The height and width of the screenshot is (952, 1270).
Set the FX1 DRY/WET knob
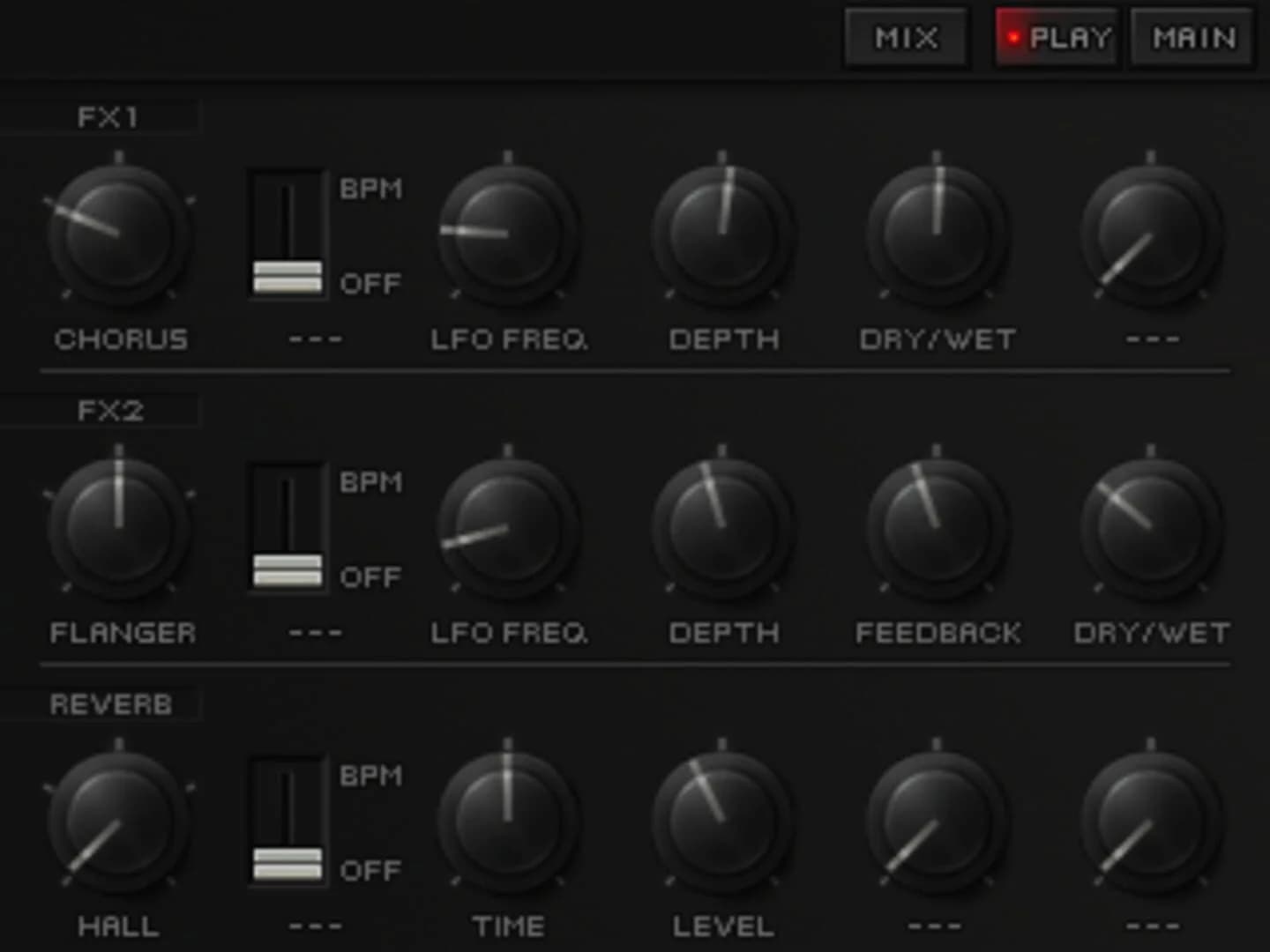(937, 234)
